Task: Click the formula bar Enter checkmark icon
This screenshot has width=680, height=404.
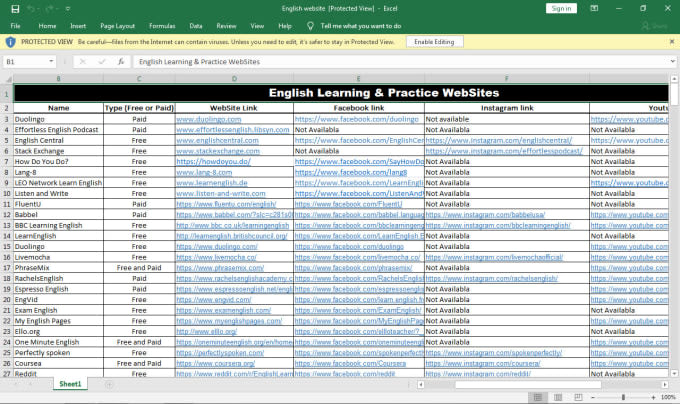Action: tap(102, 62)
